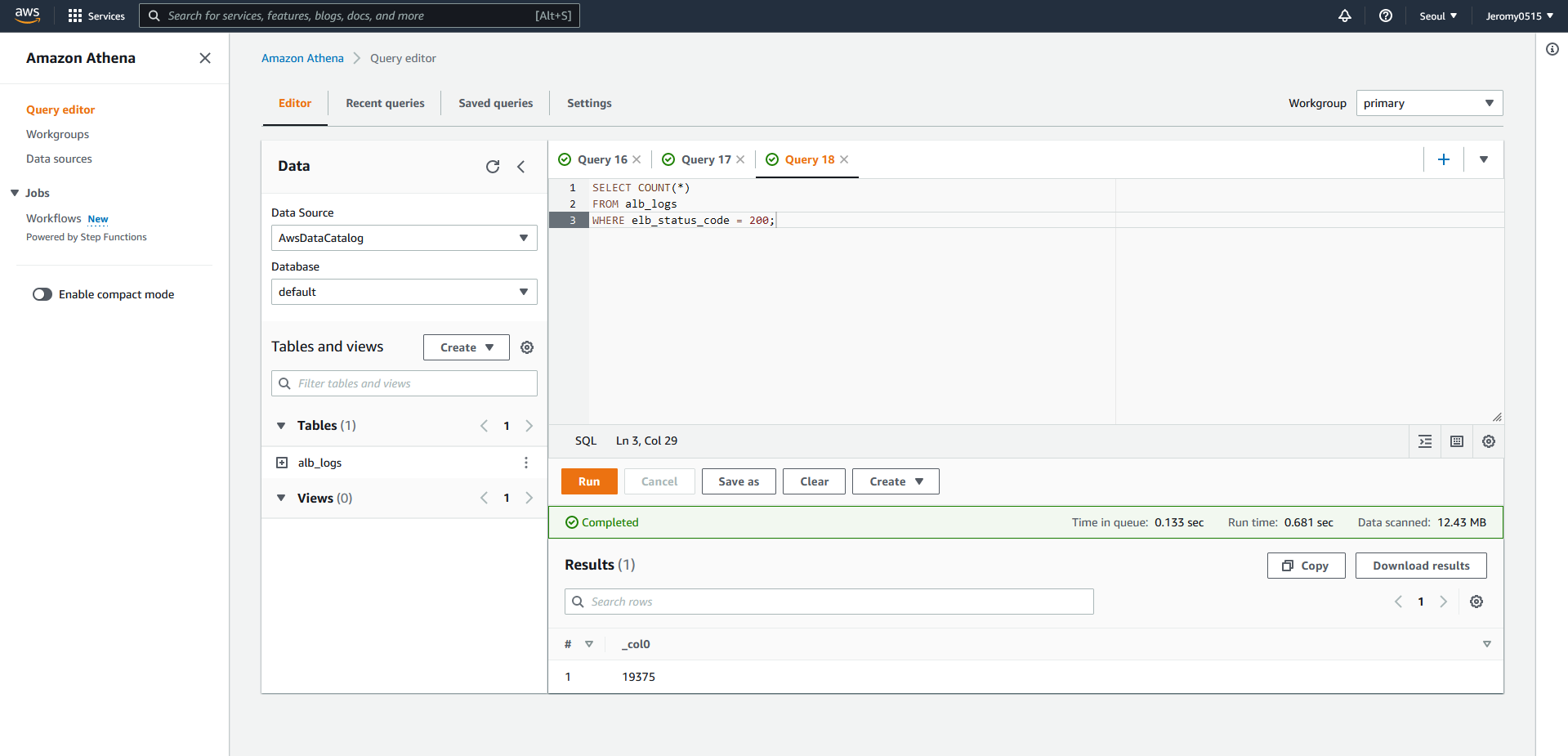Open the notifications bell
The height and width of the screenshot is (756, 1568).
pos(1344,16)
